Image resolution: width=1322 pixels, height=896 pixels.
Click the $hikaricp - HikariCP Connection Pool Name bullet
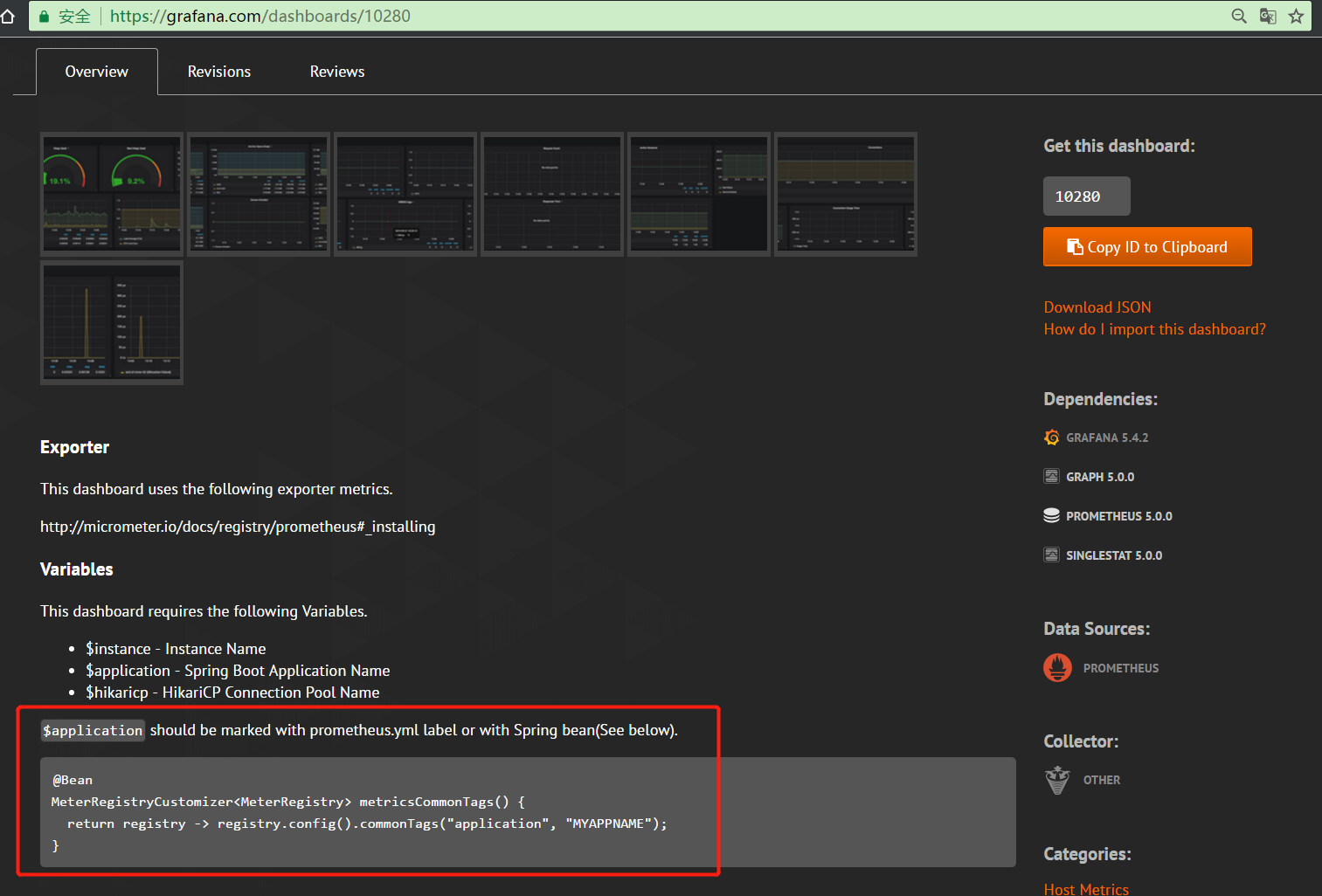(232, 693)
